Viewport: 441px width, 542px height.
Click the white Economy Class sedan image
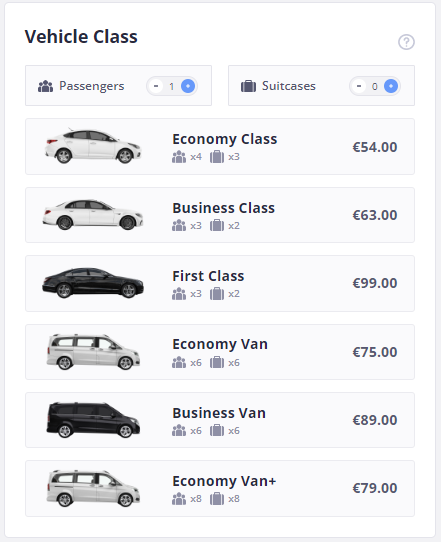coord(93,146)
